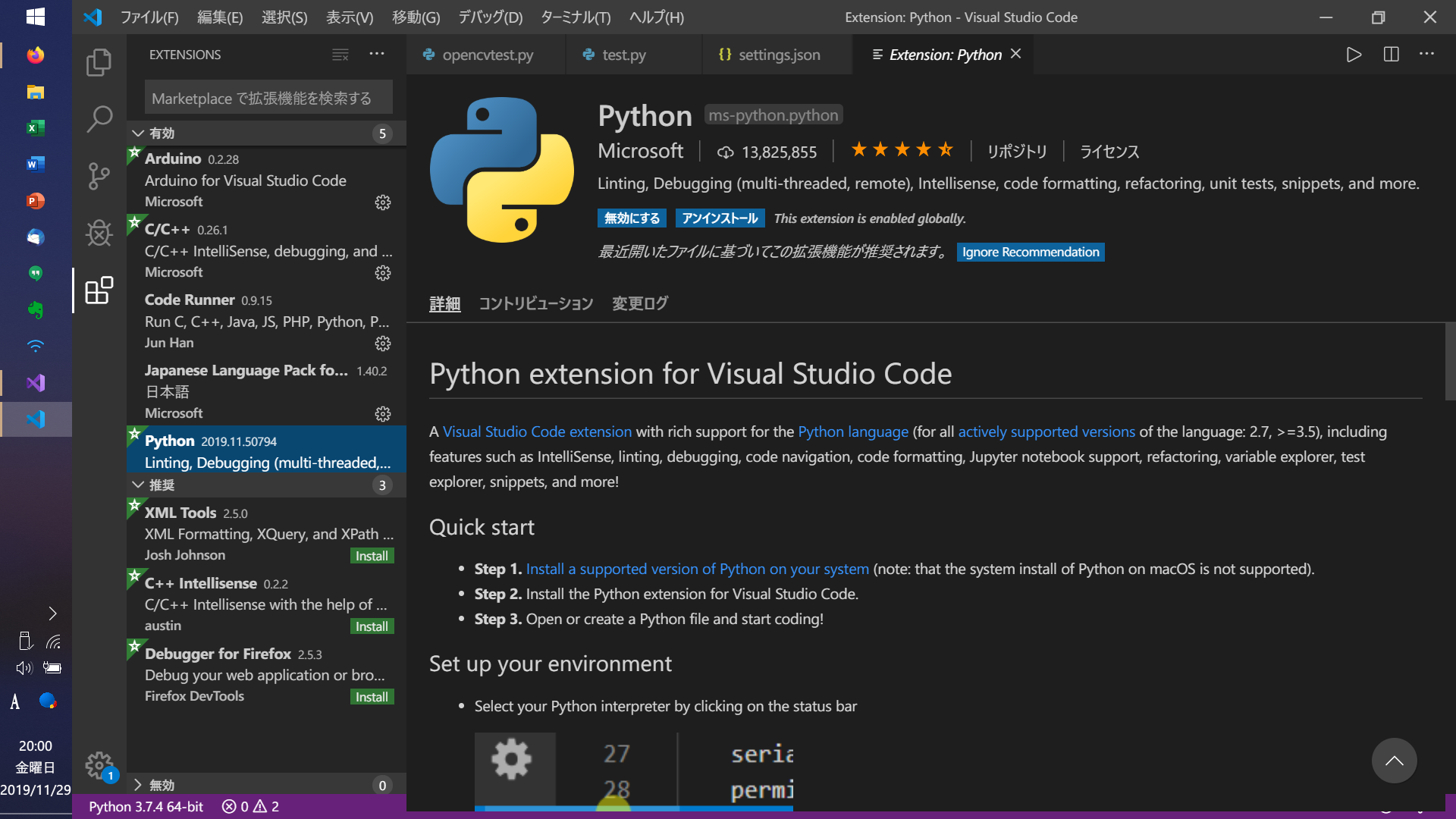Collapse the 推奨 recommended section
Screen dimensions: 1456x819
pos(138,485)
